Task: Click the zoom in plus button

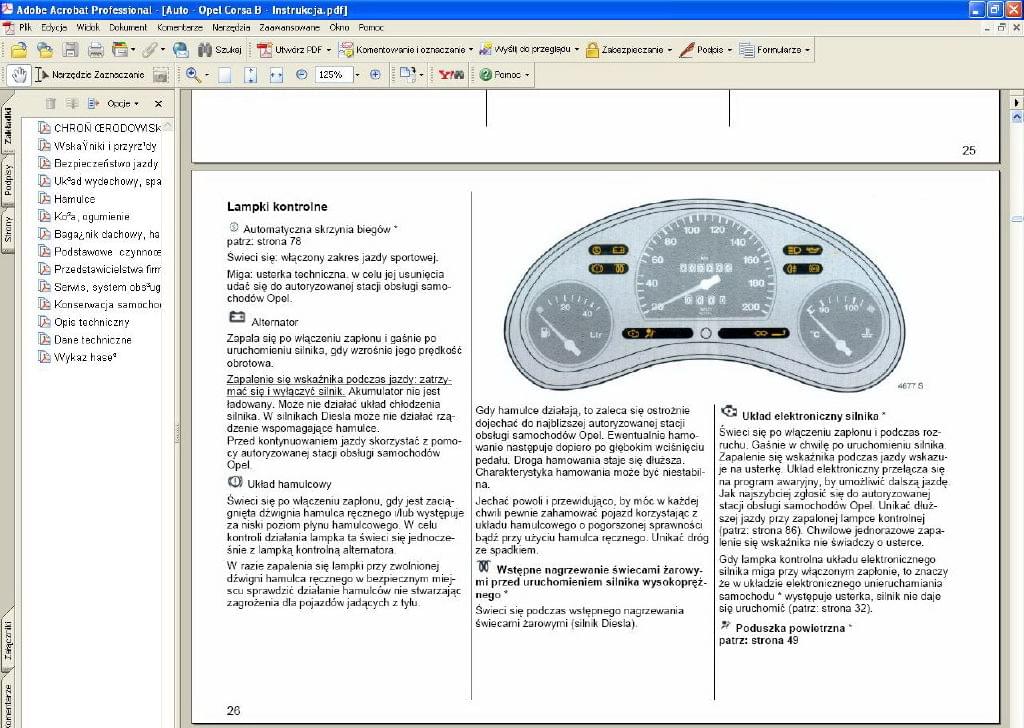Action: click(375, 74)
